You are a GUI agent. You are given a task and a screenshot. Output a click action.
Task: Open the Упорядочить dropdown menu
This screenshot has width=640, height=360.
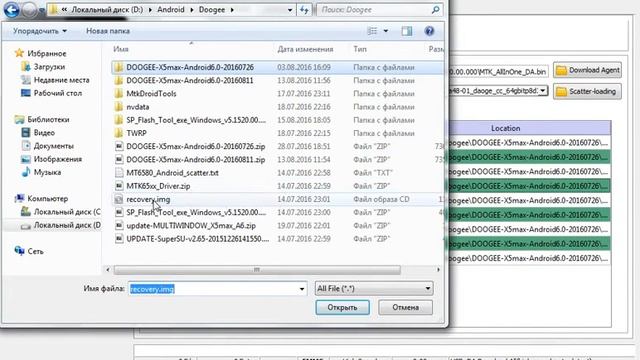[x=40, y=31]
